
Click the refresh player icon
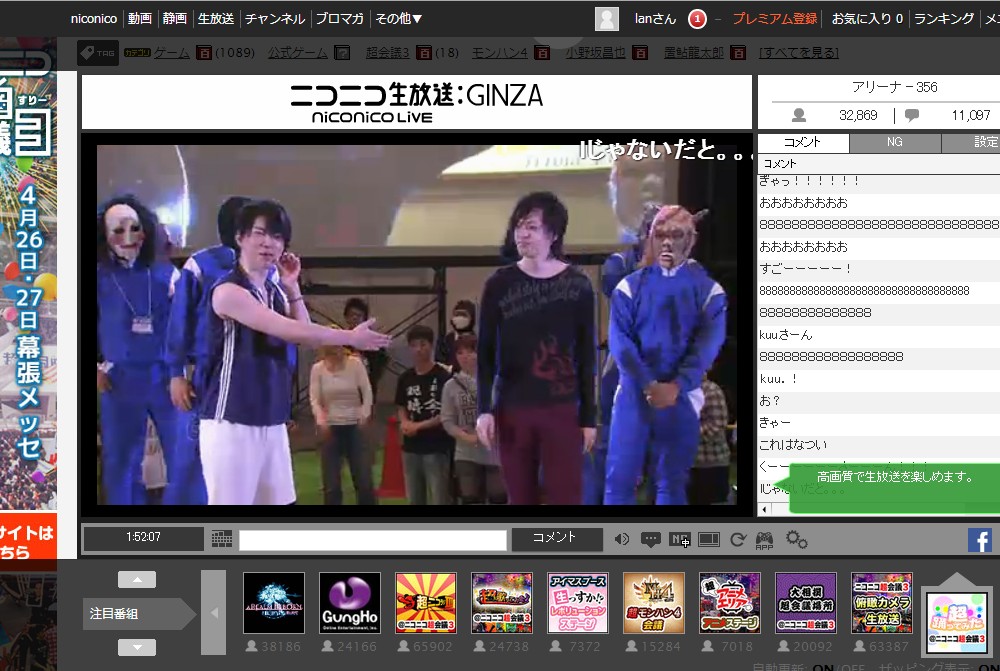tap(738, 540)
